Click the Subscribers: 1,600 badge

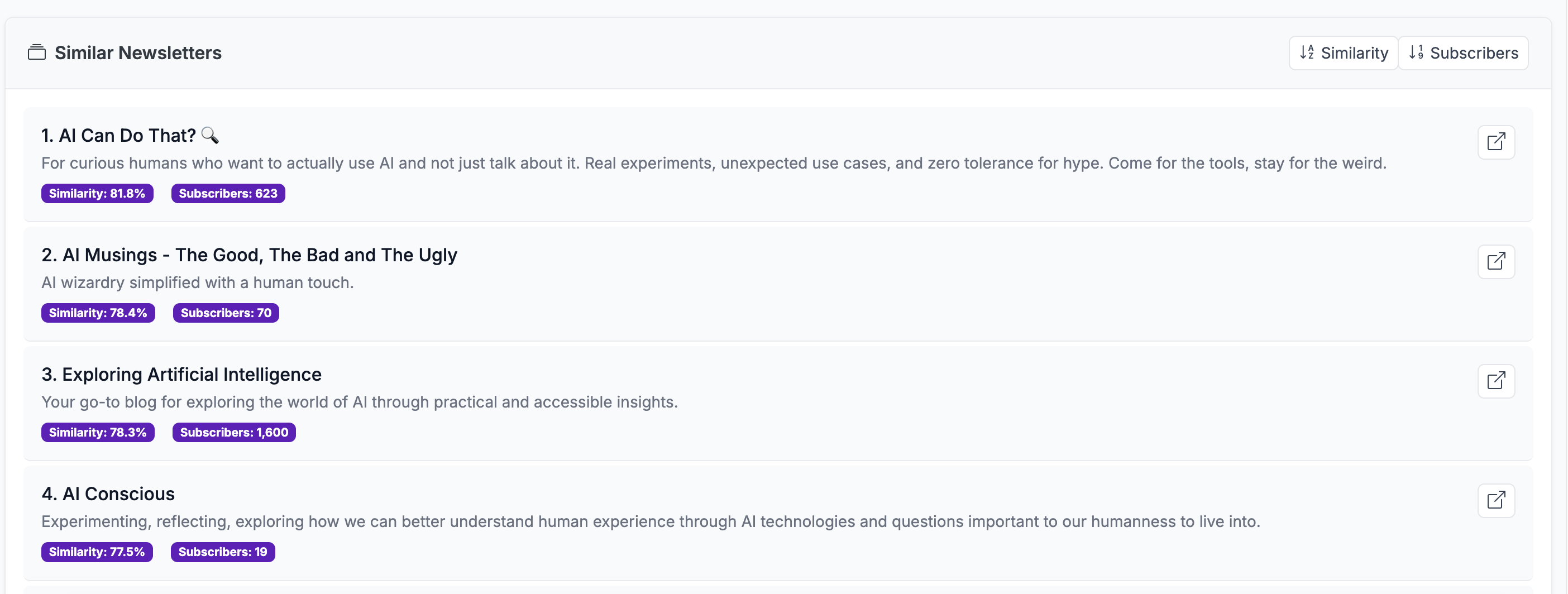pos(234,432)
